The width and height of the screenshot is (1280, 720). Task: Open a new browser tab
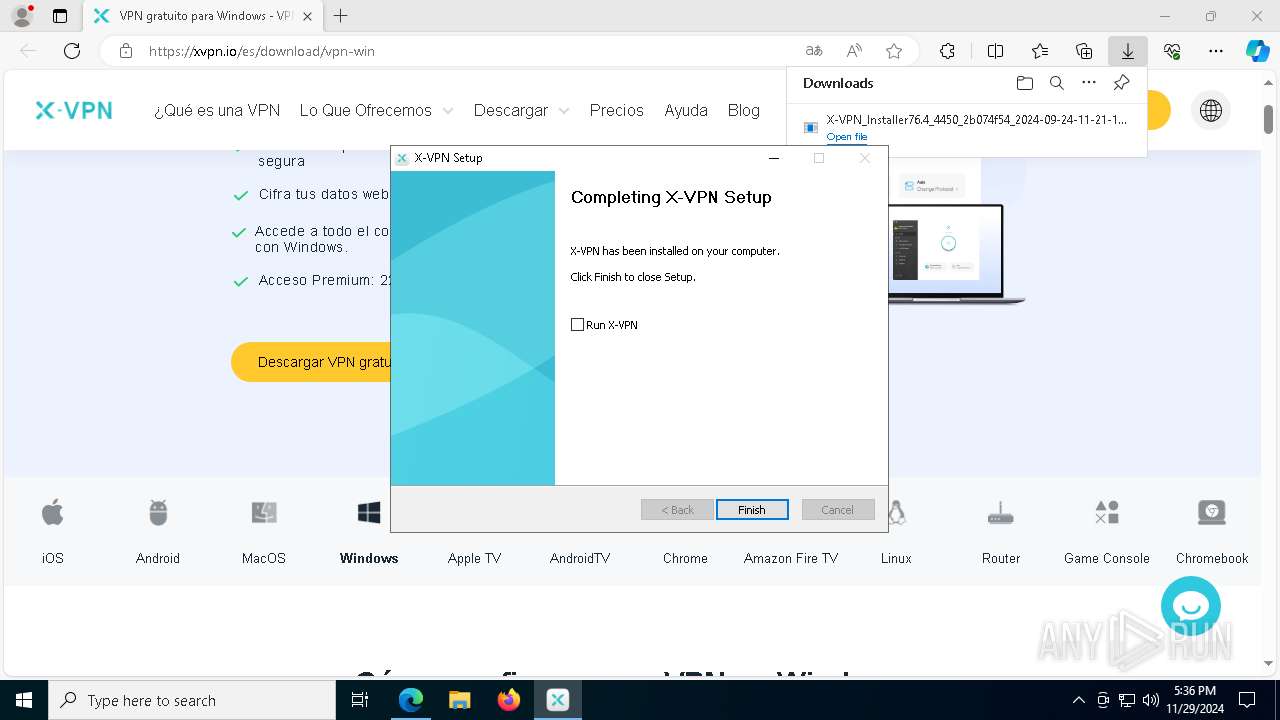point(341,16)
